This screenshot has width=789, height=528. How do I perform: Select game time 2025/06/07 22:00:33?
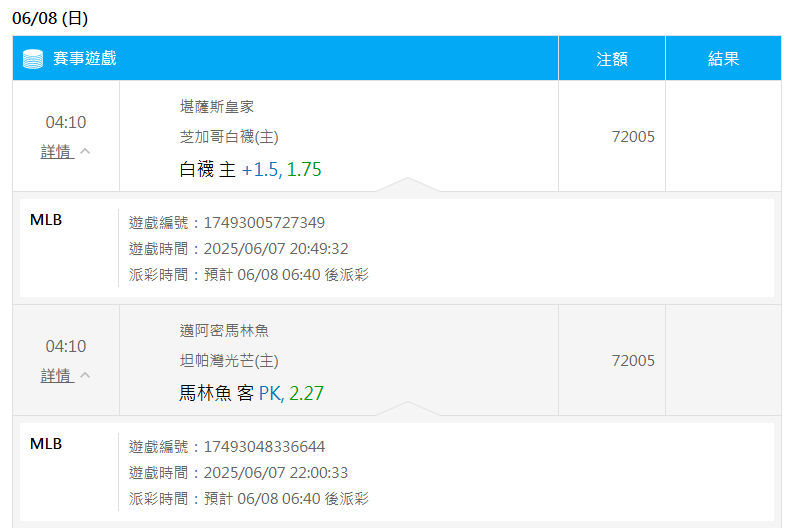(x=276, y=473)
